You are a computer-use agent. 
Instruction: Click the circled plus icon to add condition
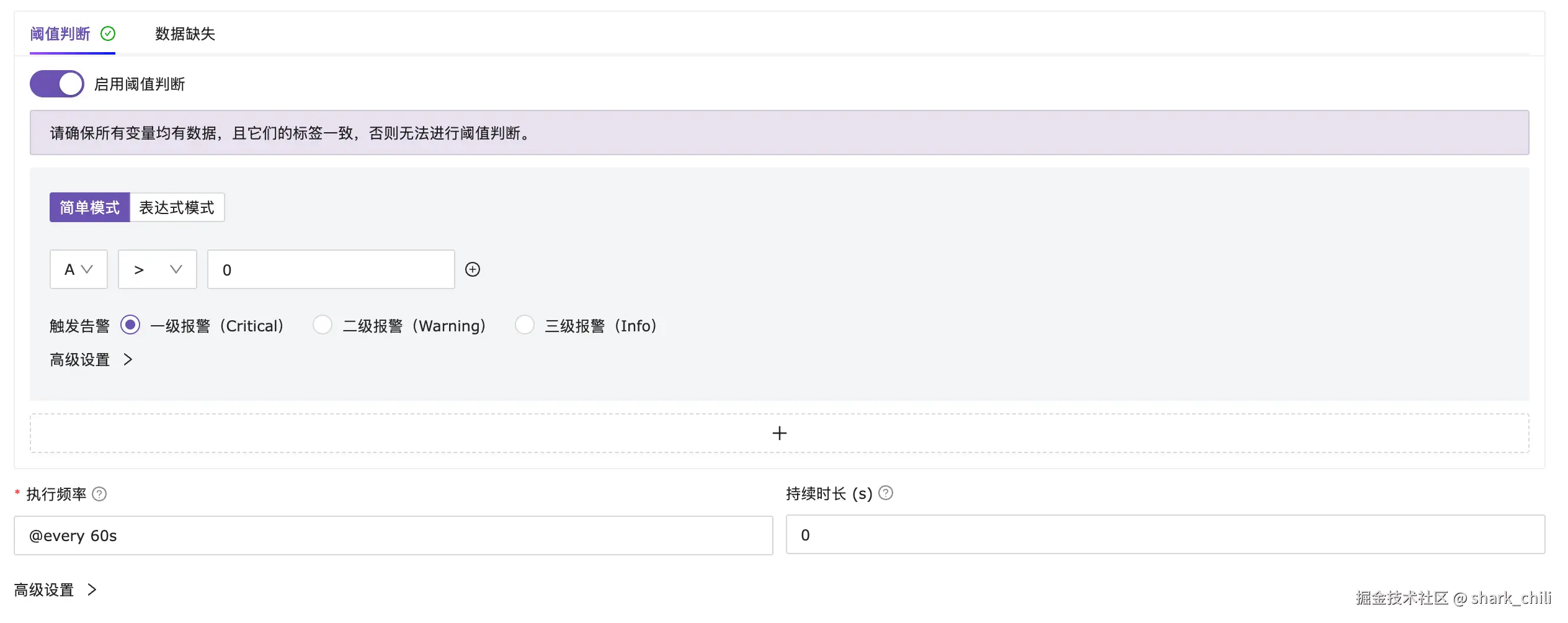(473, 269)
